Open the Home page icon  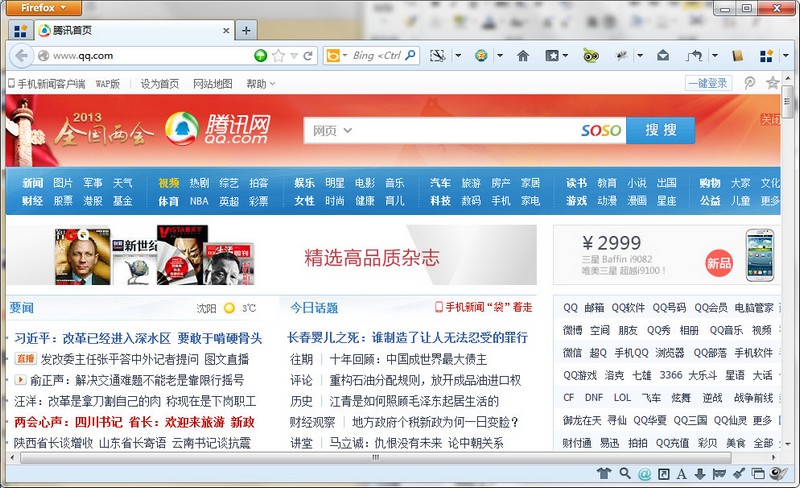pos(523,56)
